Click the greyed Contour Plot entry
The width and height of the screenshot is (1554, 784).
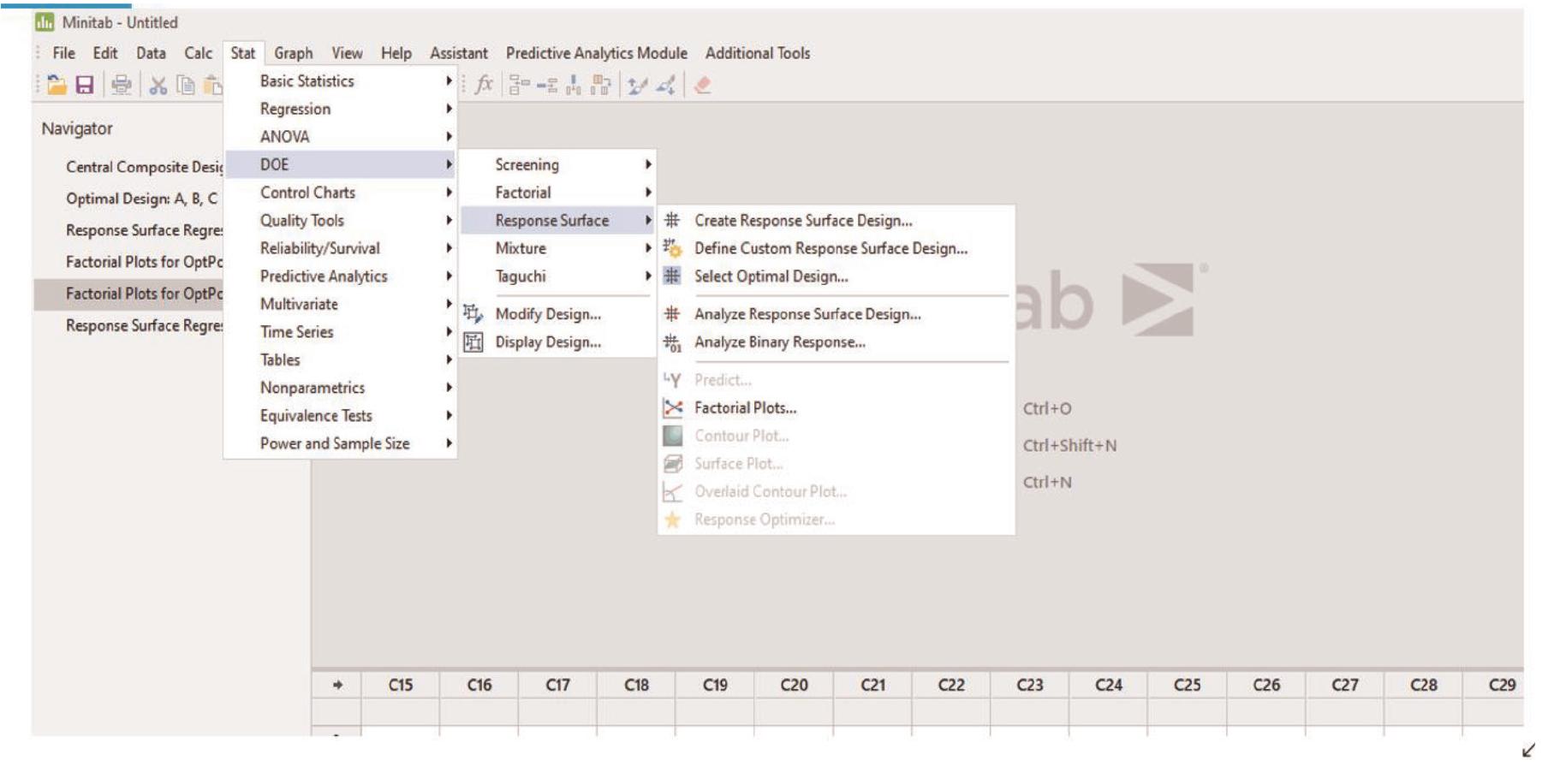point(836,436)
